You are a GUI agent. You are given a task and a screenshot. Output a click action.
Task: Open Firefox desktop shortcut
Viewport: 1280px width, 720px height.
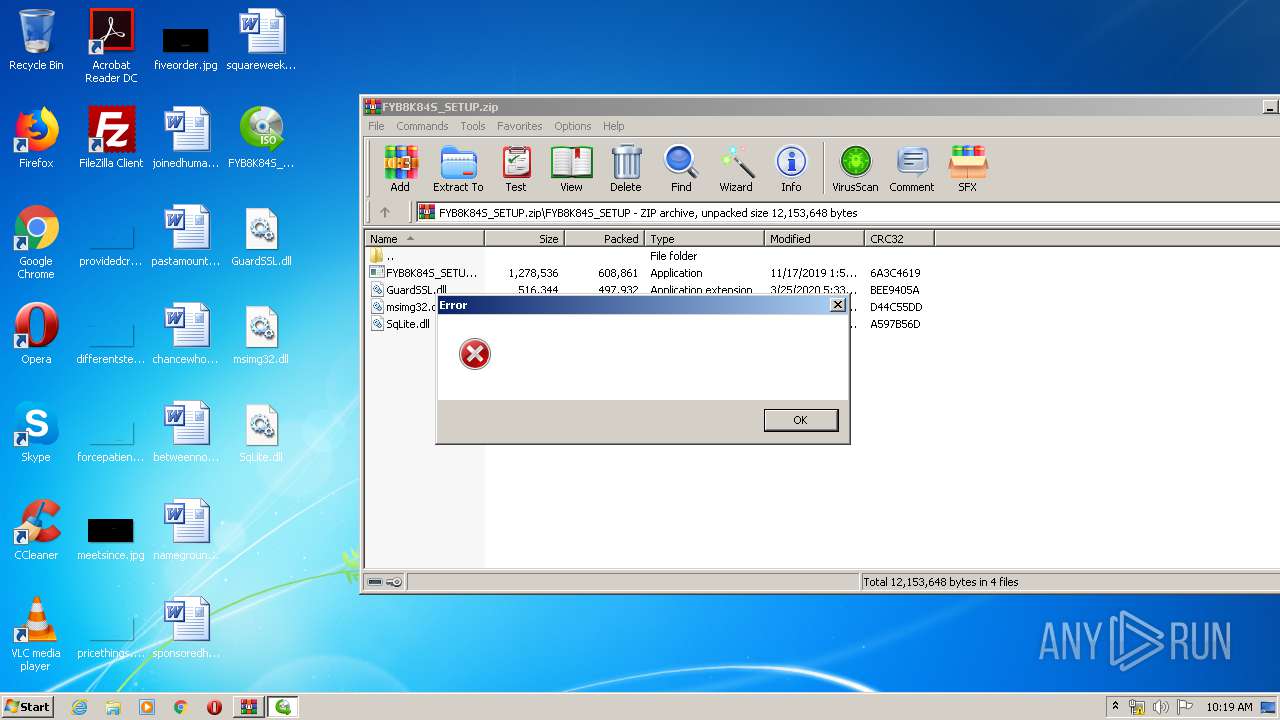(36, 138)
